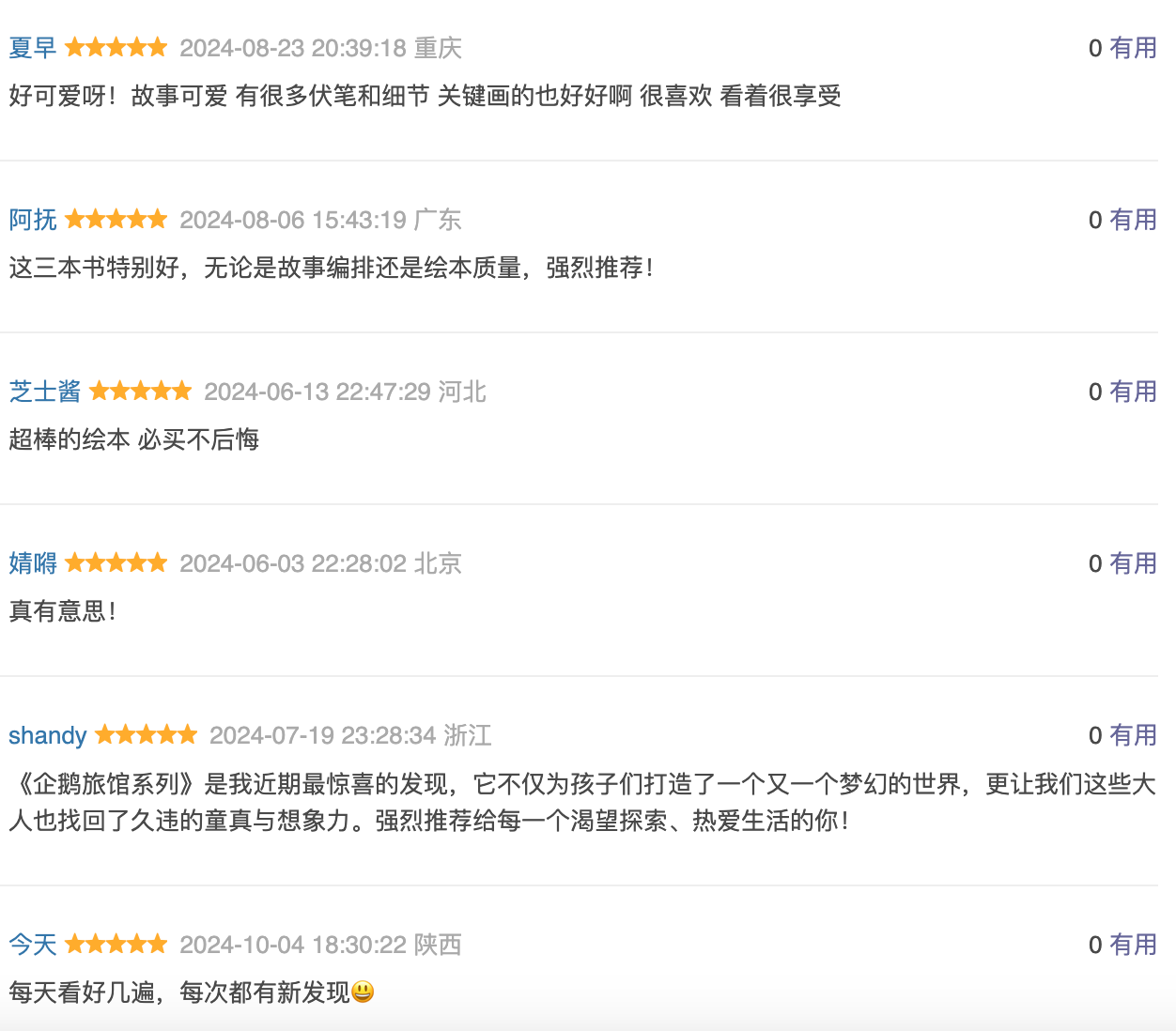This screenshot has width=1176, height=1031.
Task: Click the five stars next to 婧嘚
Action: tap(116, 562)
